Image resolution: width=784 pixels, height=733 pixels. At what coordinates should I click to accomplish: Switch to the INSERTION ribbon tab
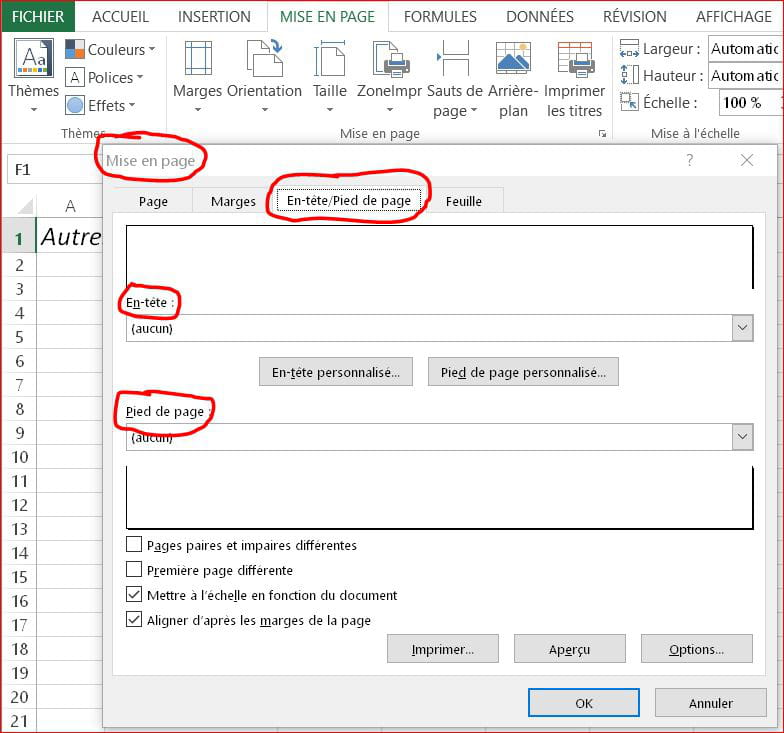point(214,16)
